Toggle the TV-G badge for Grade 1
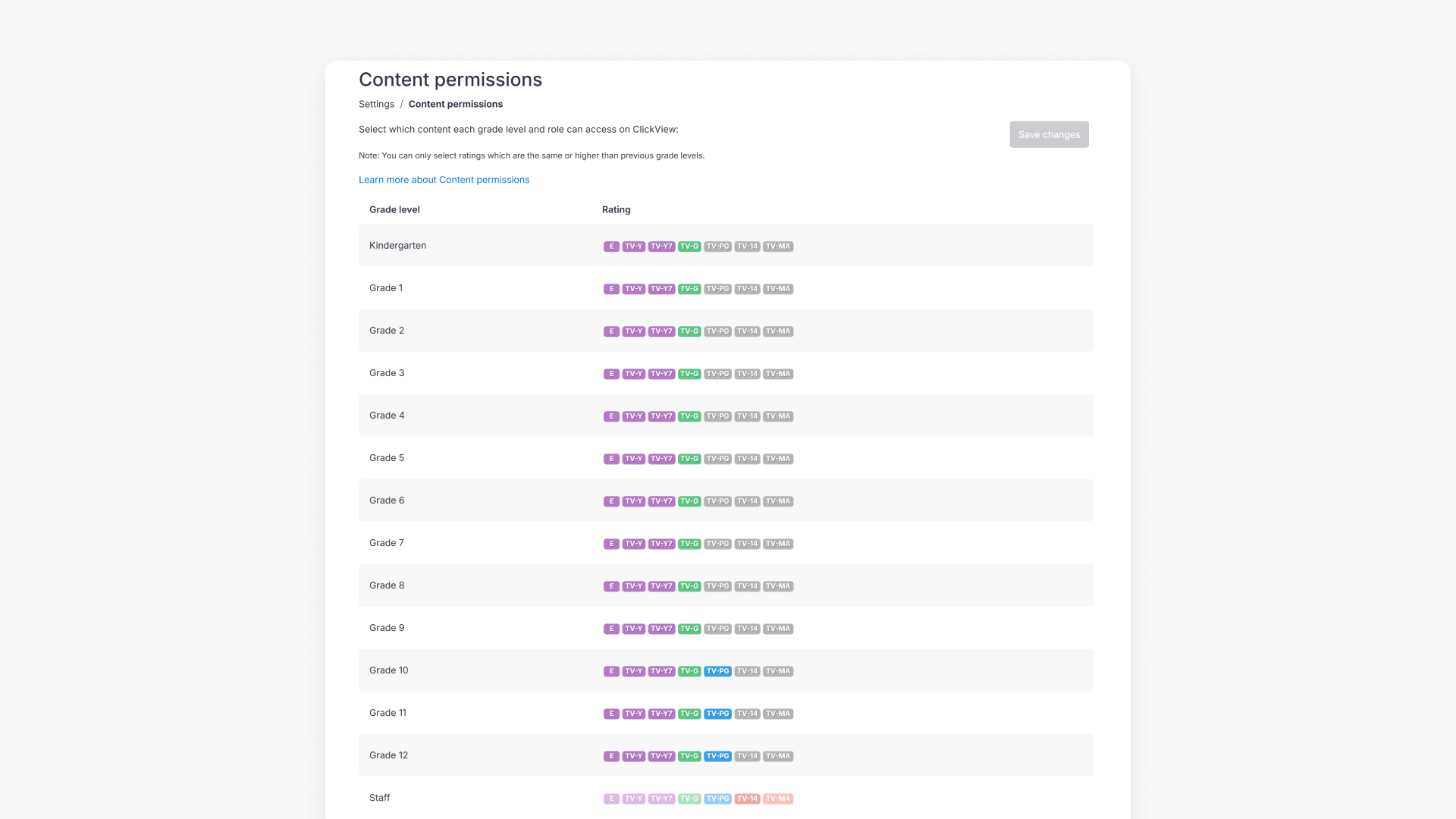The width and height of the screenshot is (1456, 819). click(x=689, y=288)
